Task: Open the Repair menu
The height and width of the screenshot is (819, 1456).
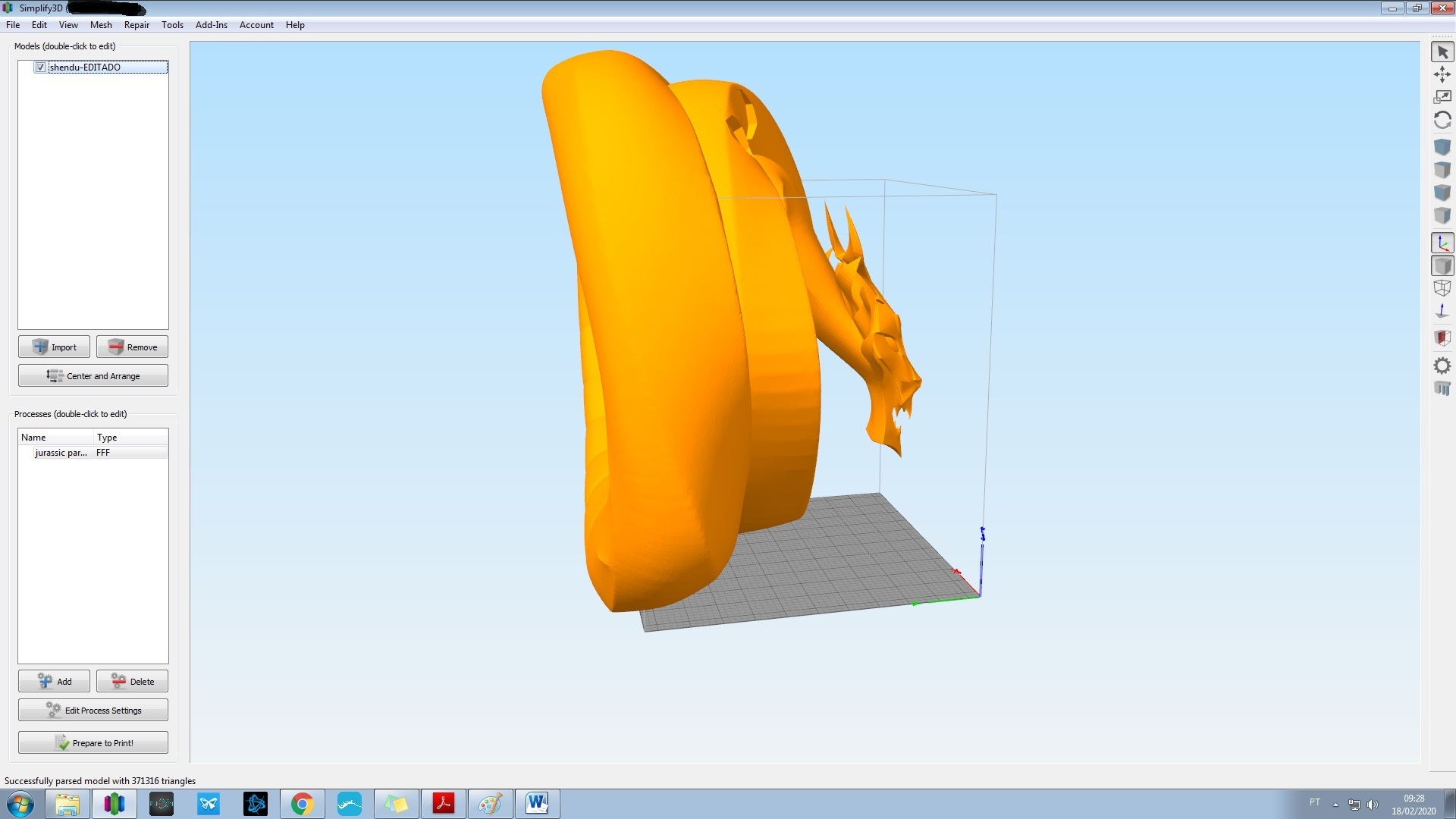Action: (136, 24)
